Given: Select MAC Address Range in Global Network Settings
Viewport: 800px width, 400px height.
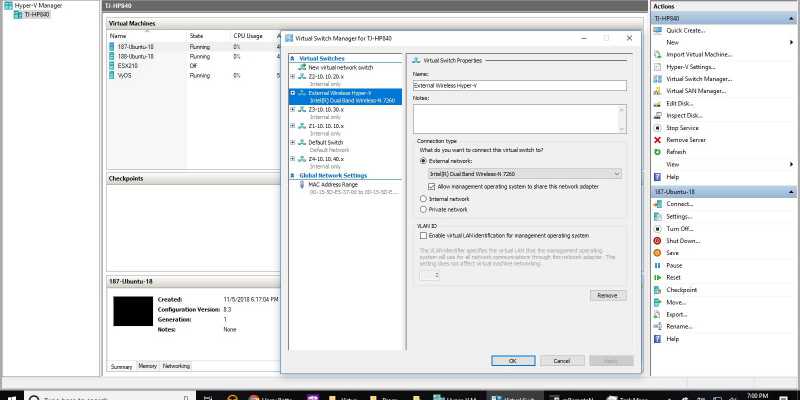Looking at the screenshot, I should (x=333, y=185).
